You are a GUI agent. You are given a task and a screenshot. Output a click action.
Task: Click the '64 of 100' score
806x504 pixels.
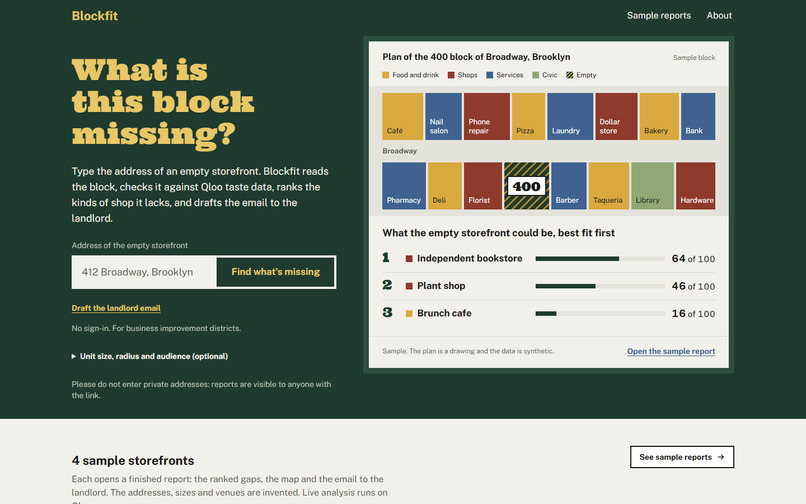(693, 259)
